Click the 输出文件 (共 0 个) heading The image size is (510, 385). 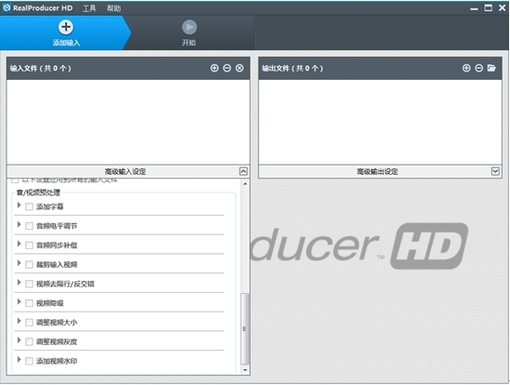293,68
